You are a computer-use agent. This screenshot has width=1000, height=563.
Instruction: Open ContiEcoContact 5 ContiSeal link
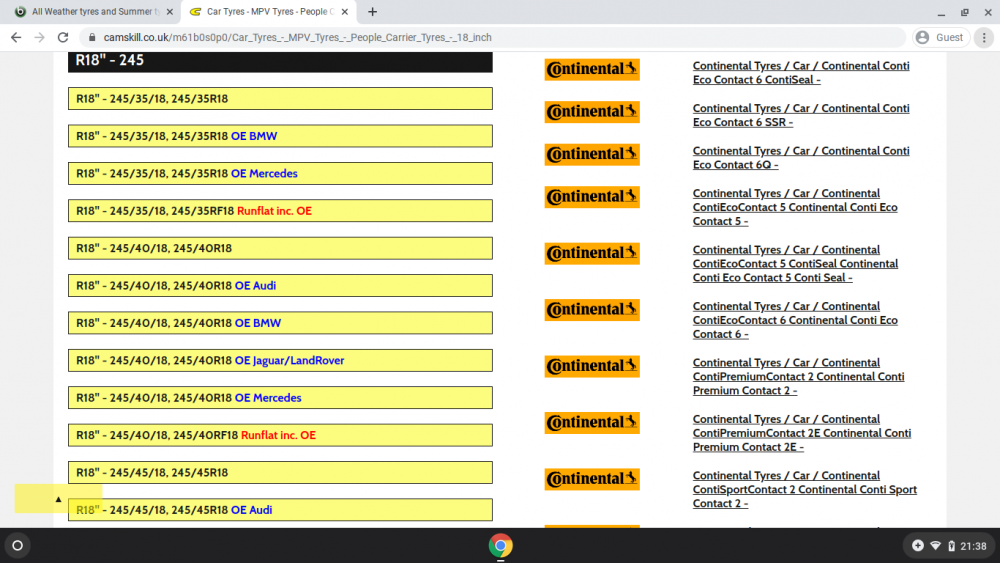tap(795, 264)
